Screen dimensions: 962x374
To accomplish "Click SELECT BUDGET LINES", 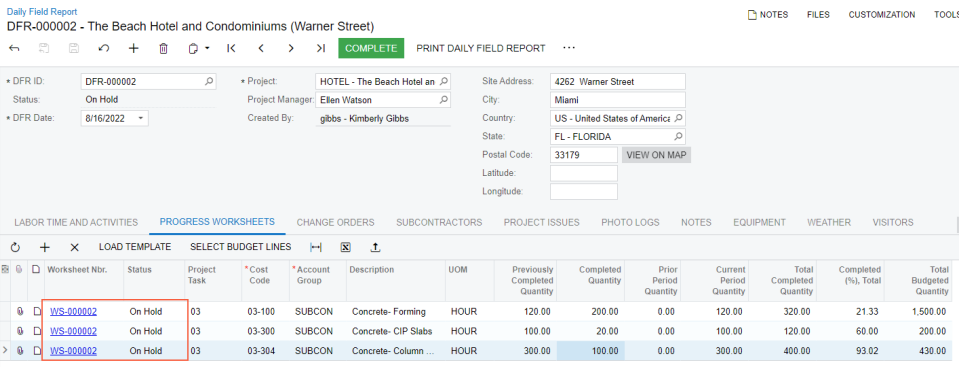I will 240,247.
